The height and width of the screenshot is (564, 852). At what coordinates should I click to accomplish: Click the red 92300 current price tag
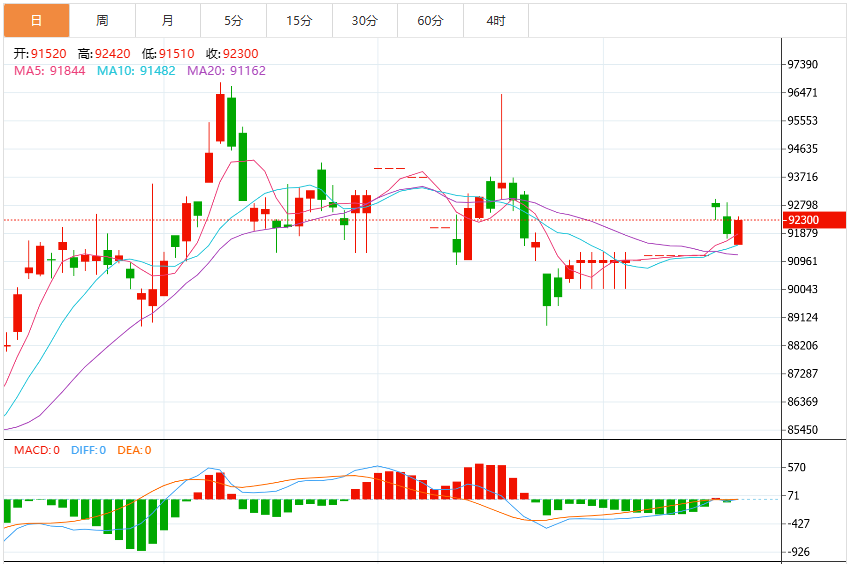[814, 220]
